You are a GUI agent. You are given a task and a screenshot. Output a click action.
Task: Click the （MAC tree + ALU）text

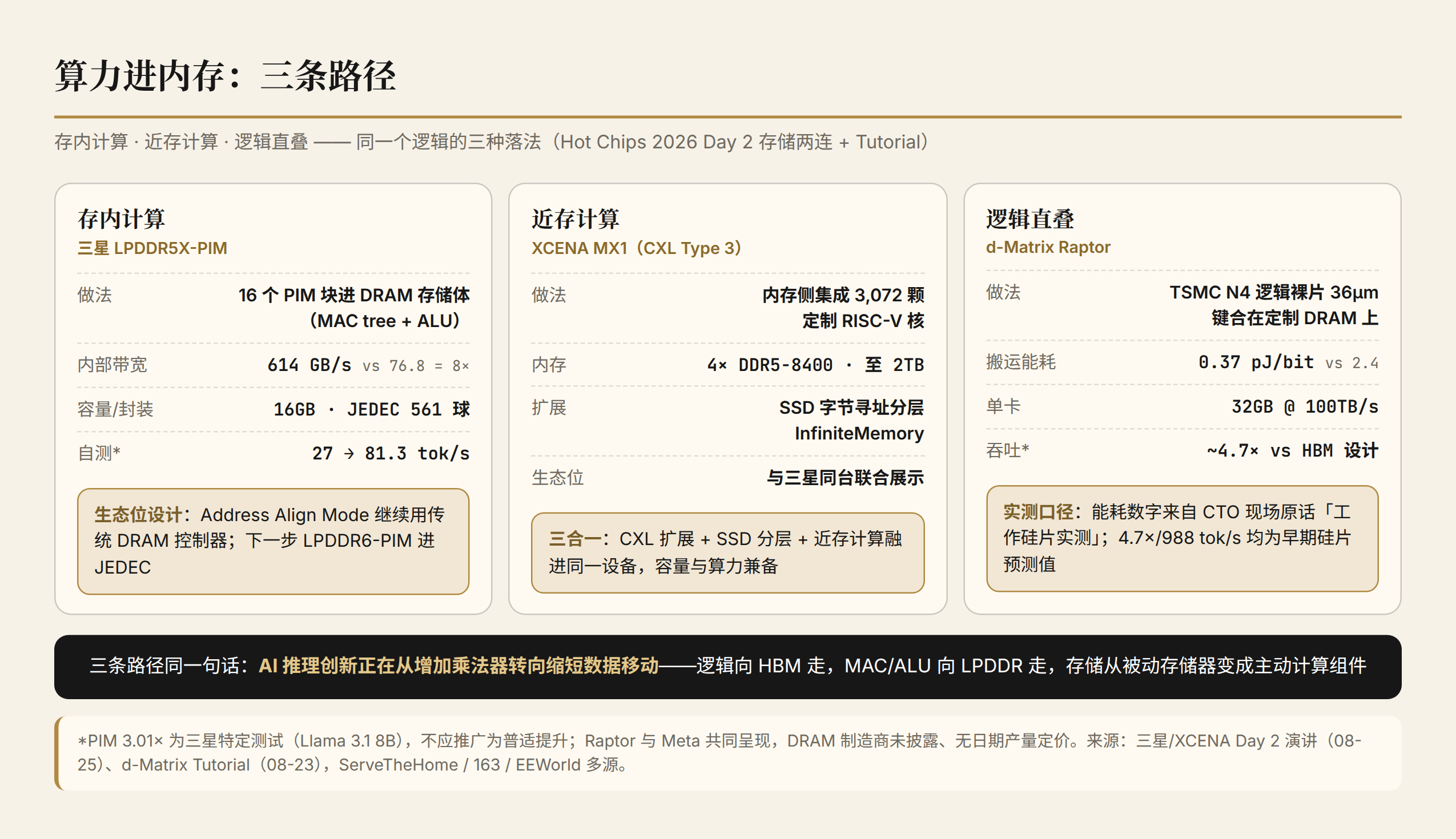[384, 320]
